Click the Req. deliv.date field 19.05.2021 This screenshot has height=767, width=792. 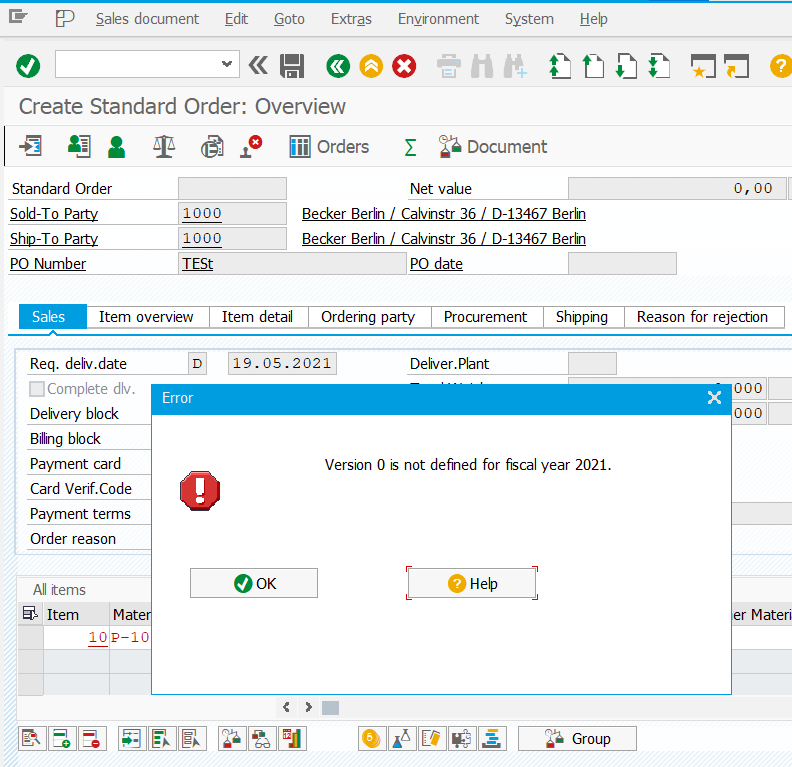click(x=282, y=364)
